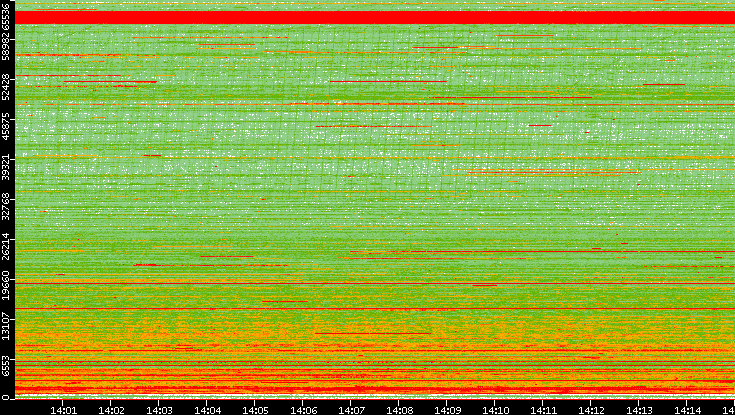
Task: Click the 14:09 time axis label
Action: pos(447,410)
